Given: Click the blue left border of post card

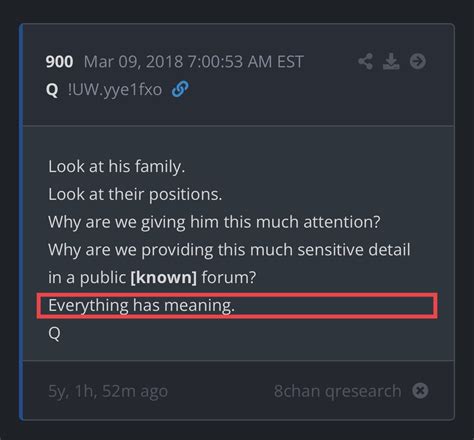Looking at the screenshot, I should click(x=21, y=222).
